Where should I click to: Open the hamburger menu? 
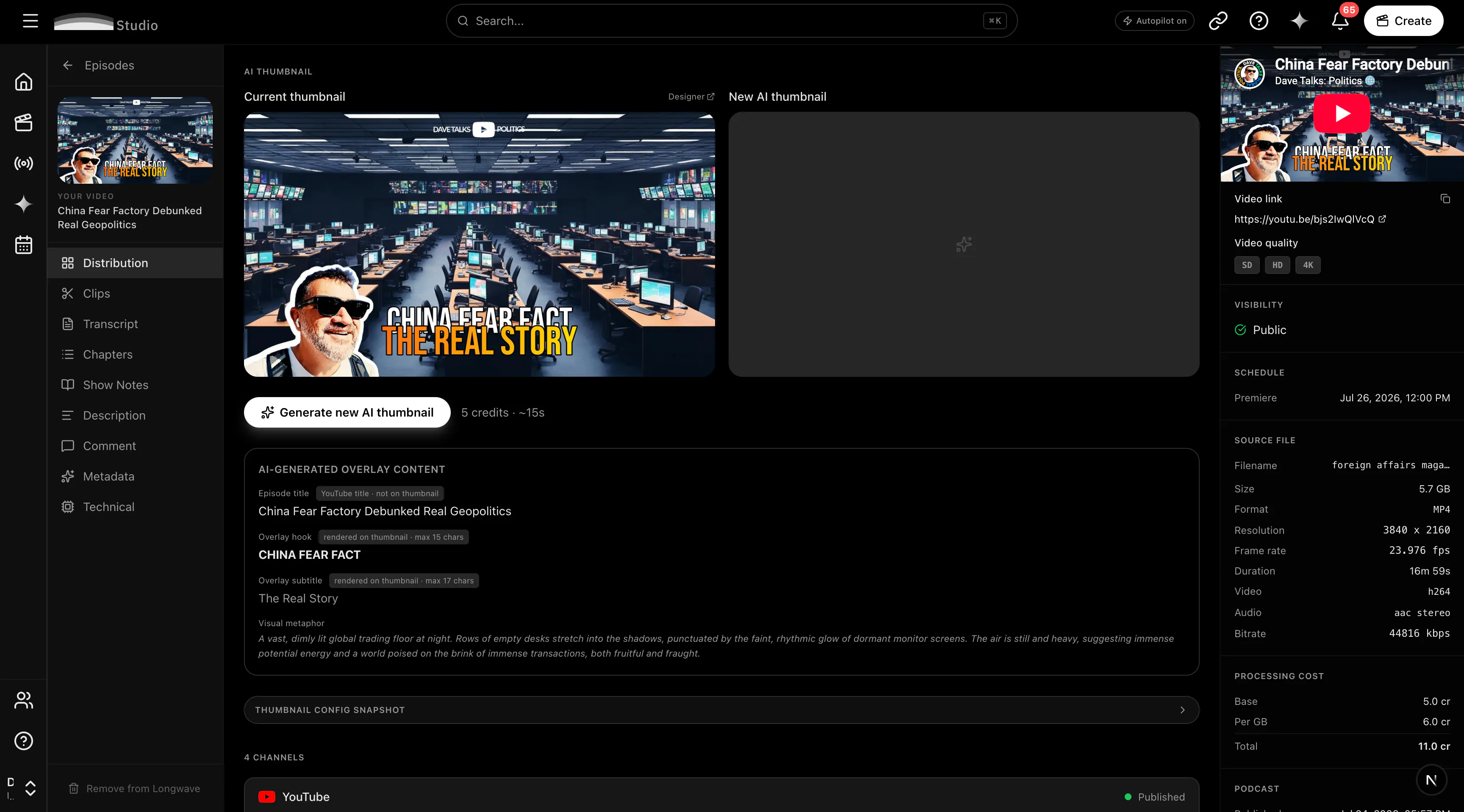pos(30,21)
